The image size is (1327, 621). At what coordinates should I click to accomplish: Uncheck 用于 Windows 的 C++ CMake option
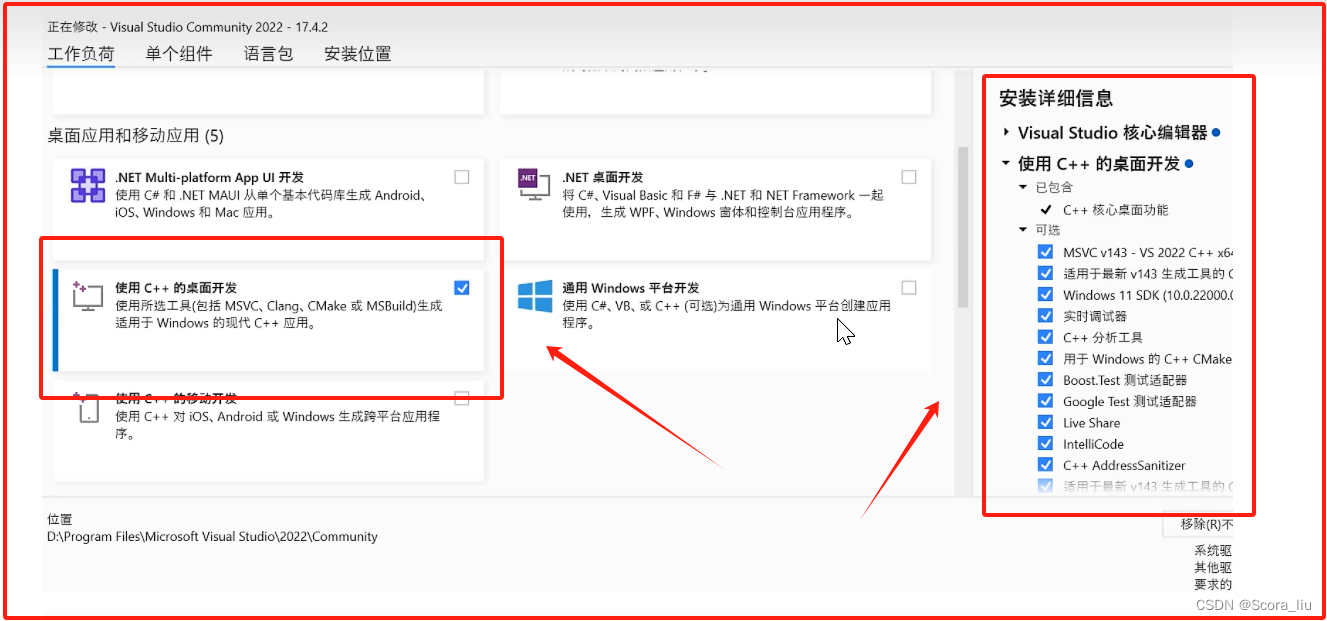[1046, 359]
